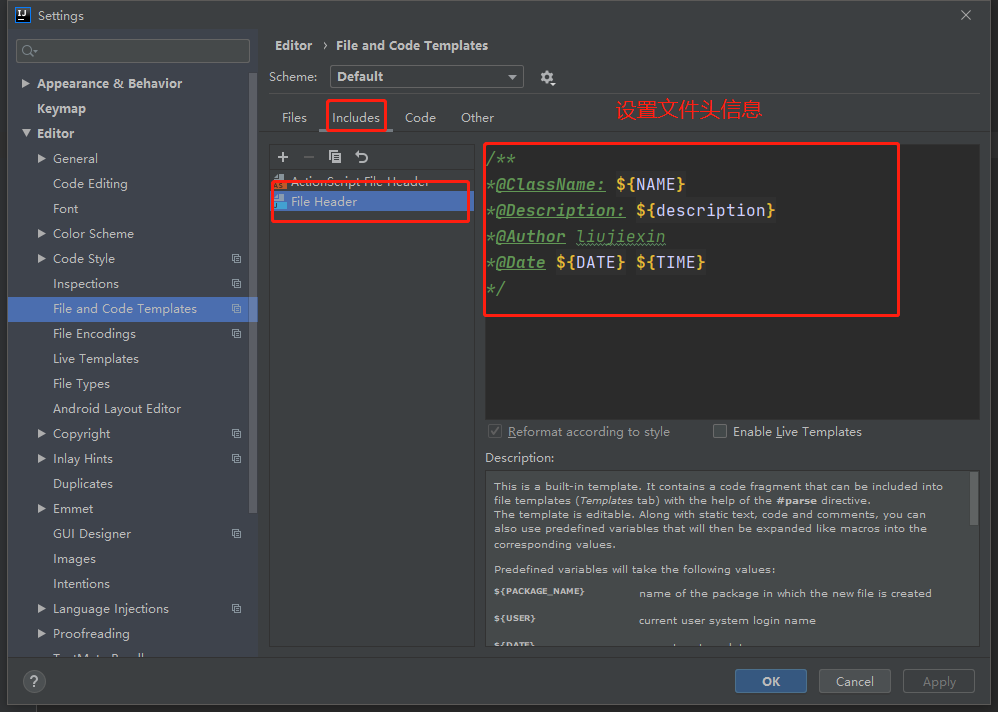
Task: Click ${description} variable in template
Action: pos(705,211)
